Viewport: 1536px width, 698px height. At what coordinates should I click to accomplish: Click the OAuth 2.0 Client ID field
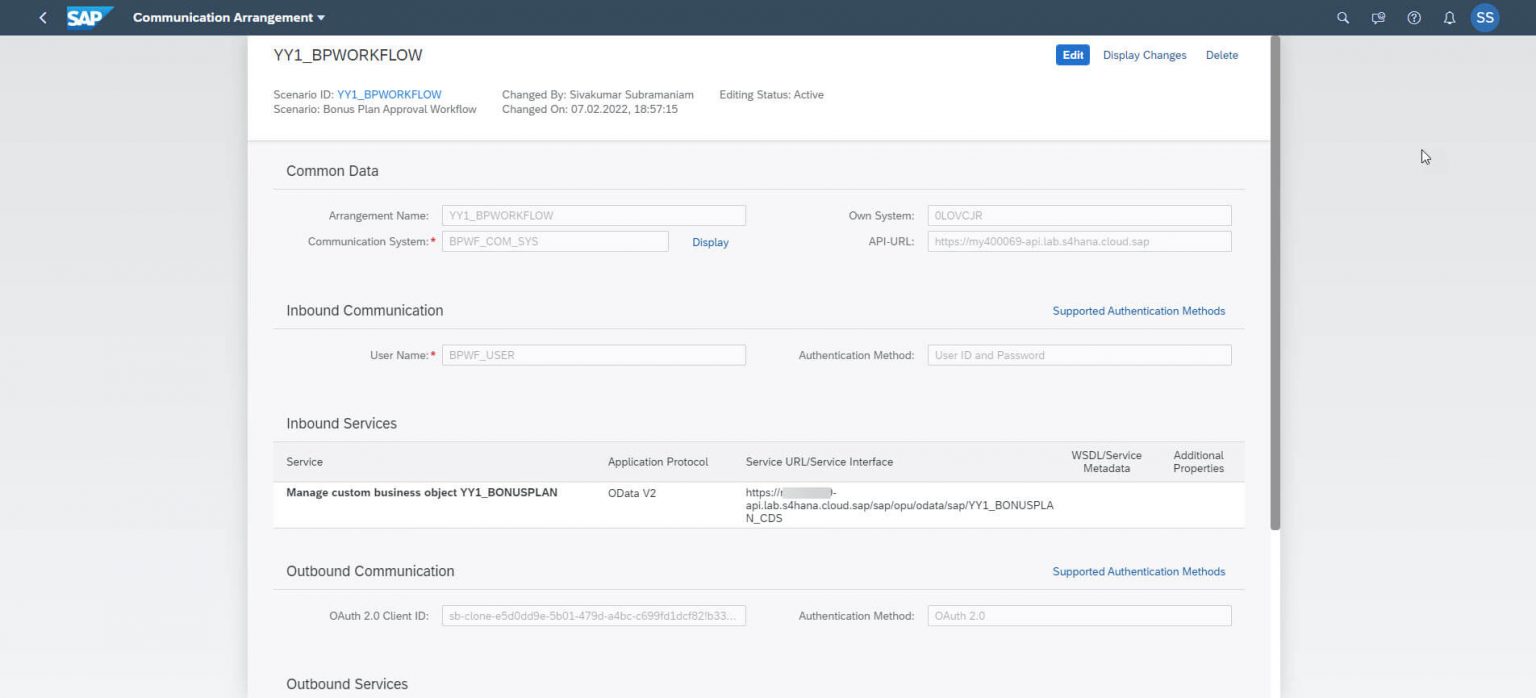coord(593,615)
